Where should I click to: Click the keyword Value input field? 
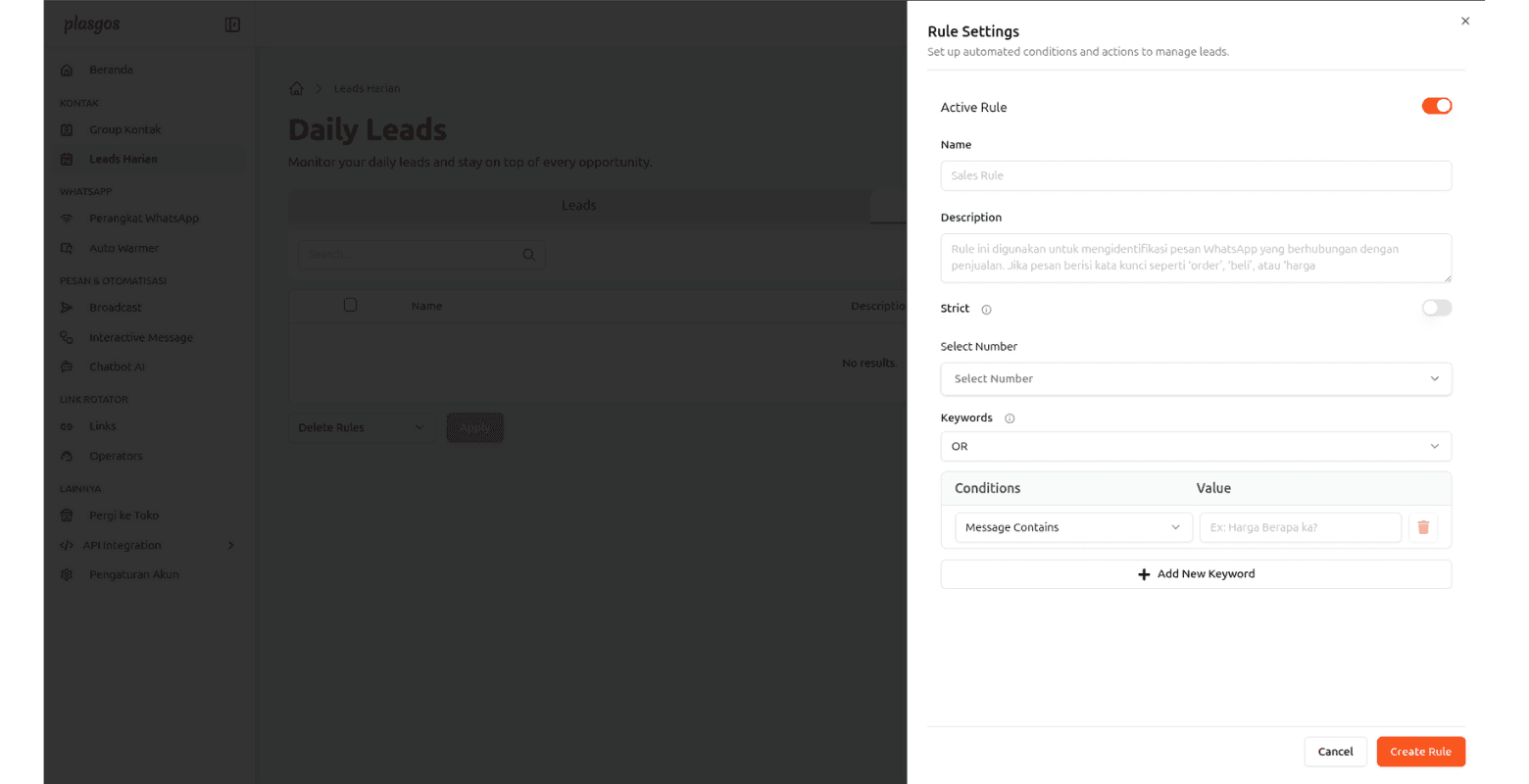[x=1299, y=527]
